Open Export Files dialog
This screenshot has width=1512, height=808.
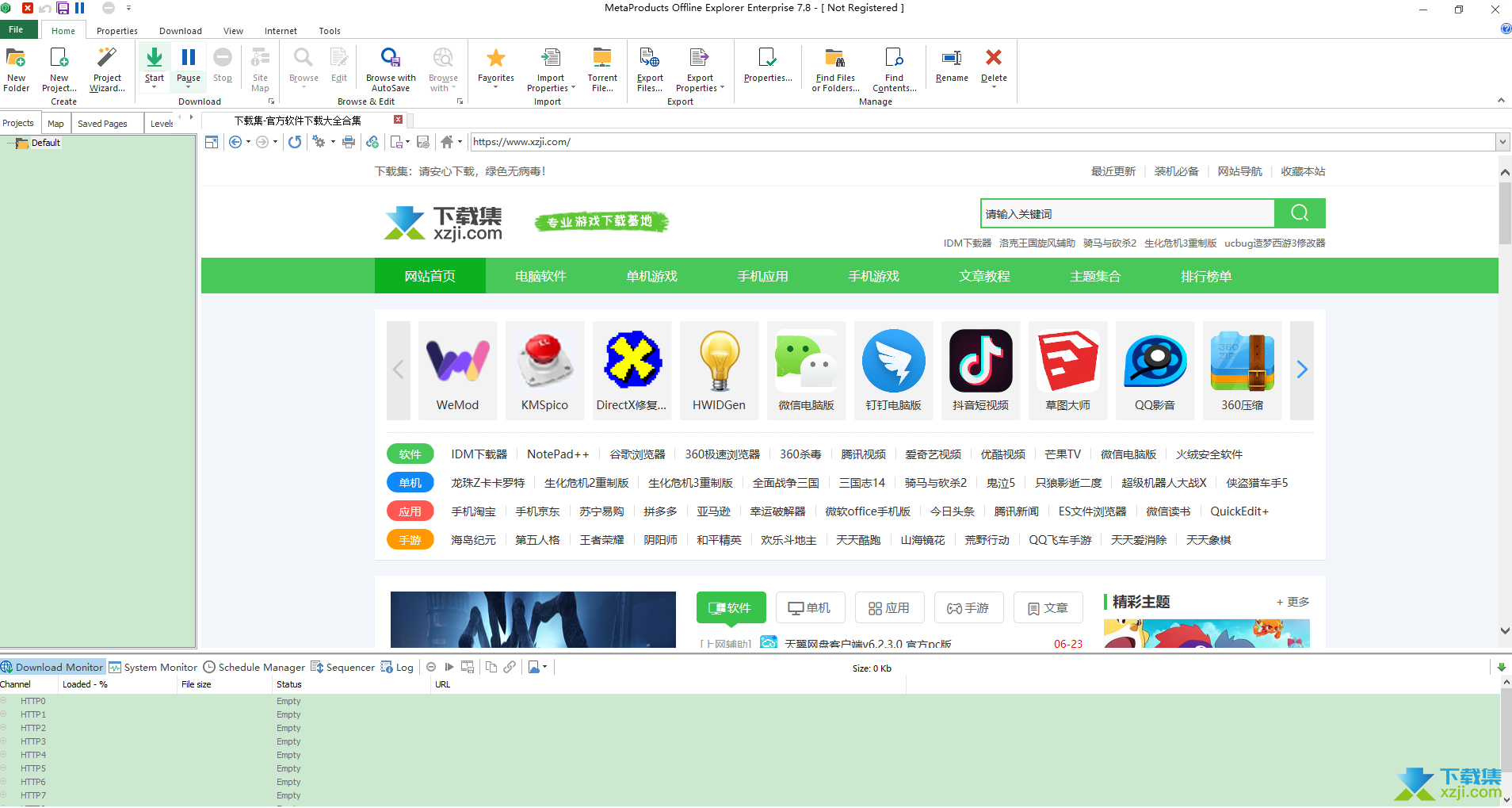pyautogui.click(x=650, y=69)
